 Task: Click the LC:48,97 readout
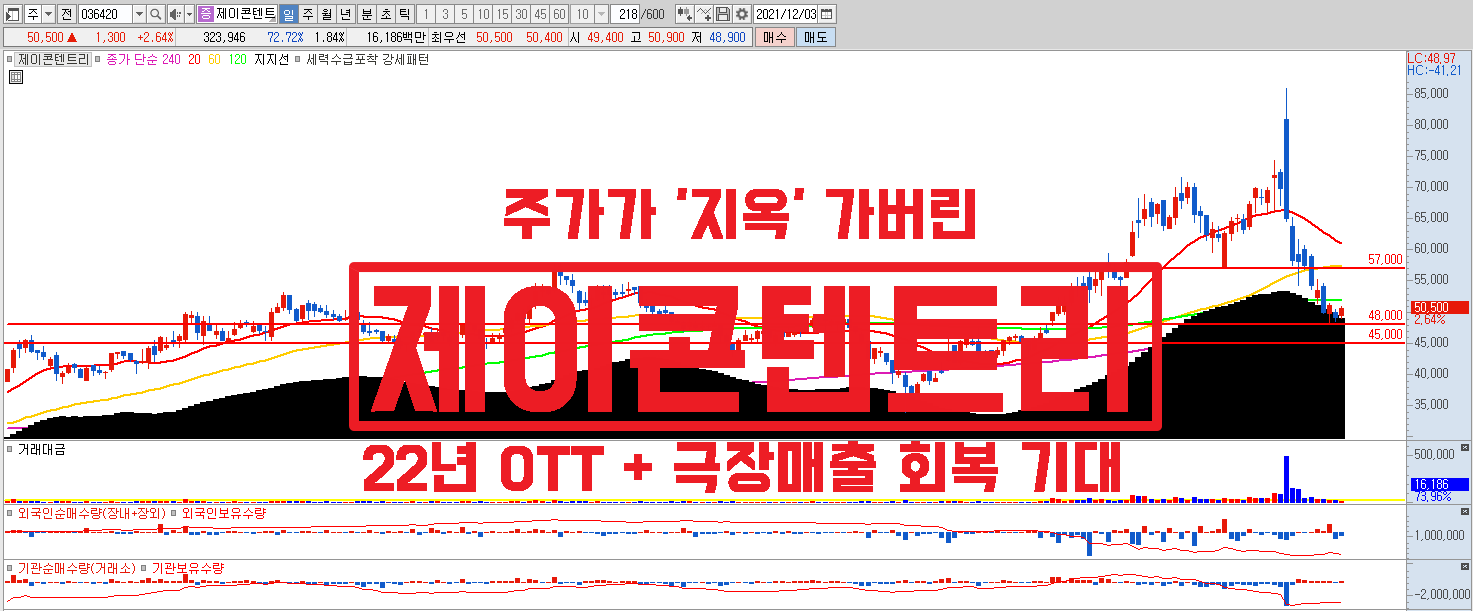tap(1431, 58)
